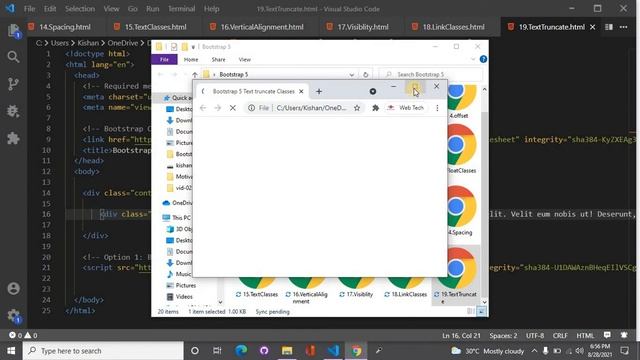The image size is (640, 360).
Task: Open Share tab in File Explorer
Action: [218, 60]
